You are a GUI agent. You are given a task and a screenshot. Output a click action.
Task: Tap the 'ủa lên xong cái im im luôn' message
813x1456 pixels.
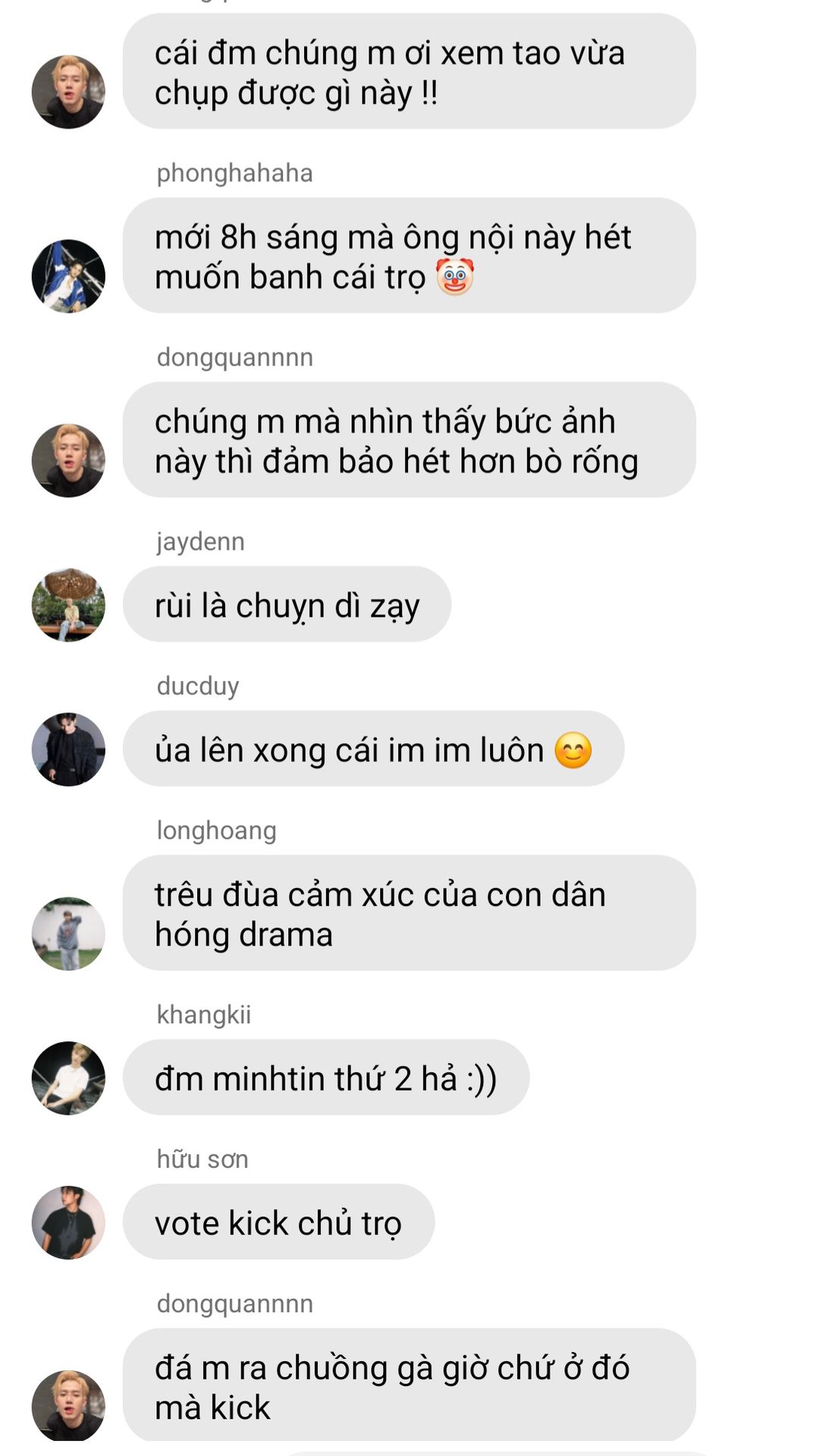pyautogui.click(x=373, y=749)
